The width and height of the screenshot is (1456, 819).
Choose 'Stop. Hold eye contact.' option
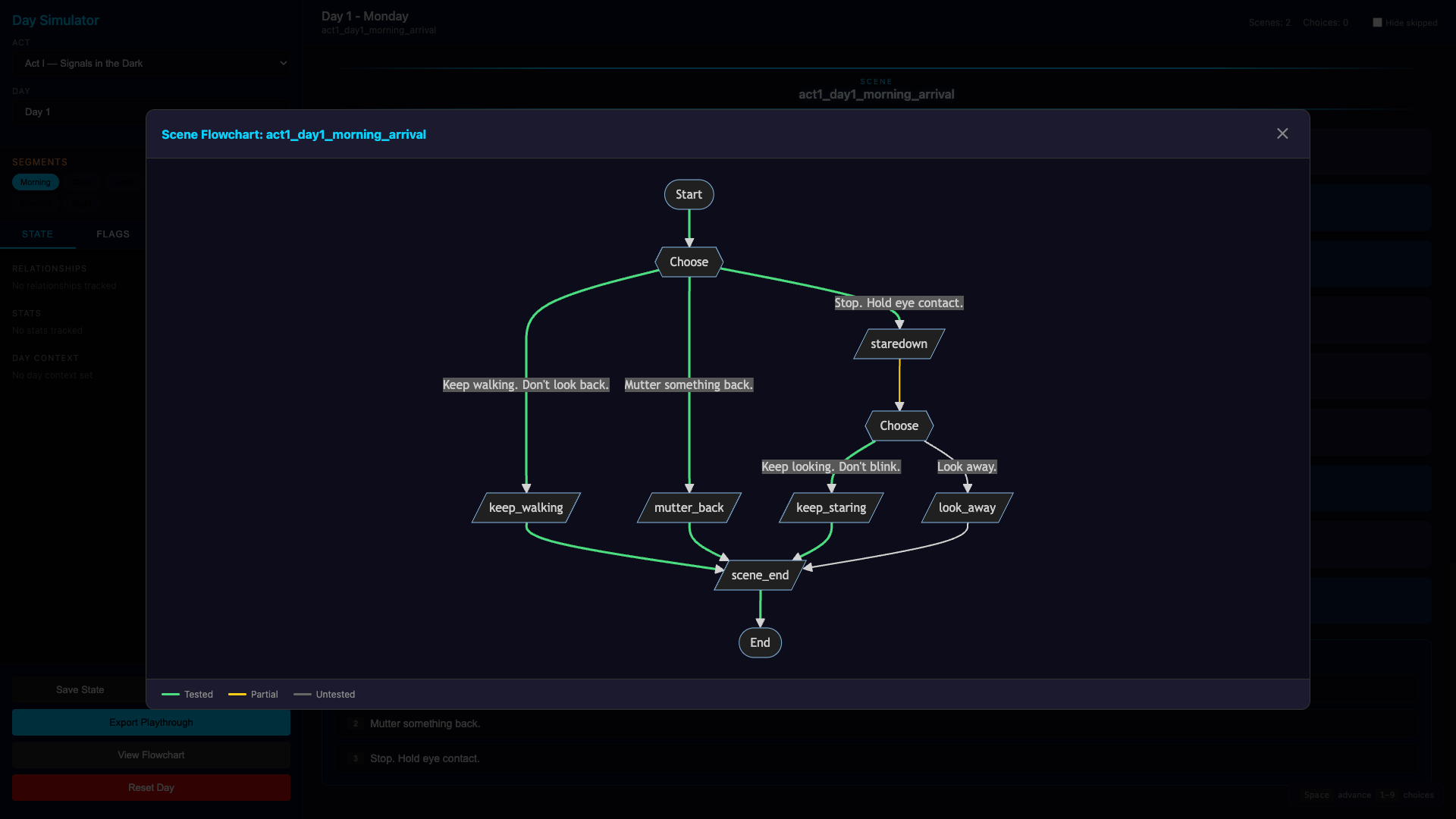tap(425, 759)
